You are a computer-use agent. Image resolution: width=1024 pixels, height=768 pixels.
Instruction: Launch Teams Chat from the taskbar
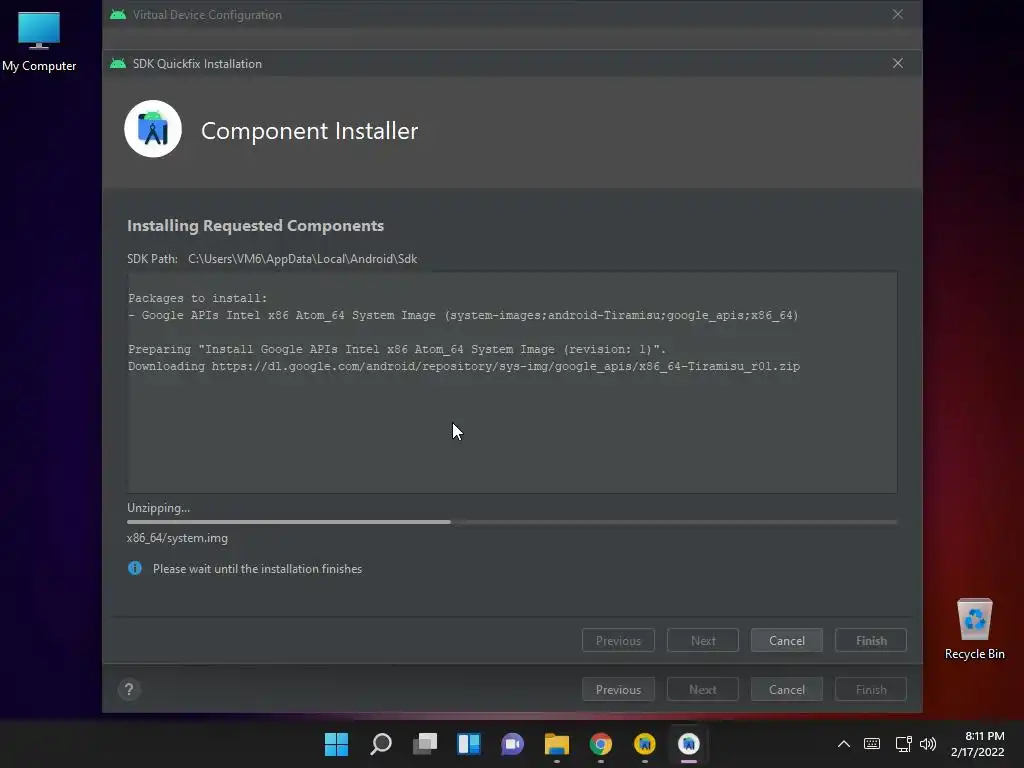coord(513,744)
